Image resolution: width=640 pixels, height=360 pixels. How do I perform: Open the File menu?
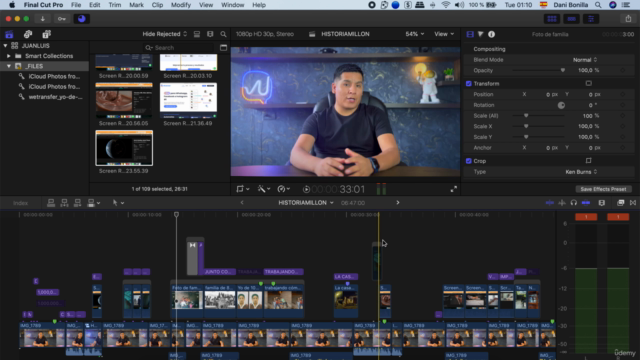[x=76, y=5]
